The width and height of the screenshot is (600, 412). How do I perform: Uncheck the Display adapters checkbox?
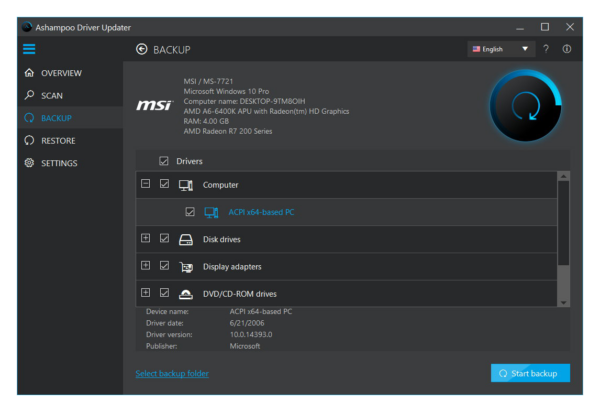[165, 265]
